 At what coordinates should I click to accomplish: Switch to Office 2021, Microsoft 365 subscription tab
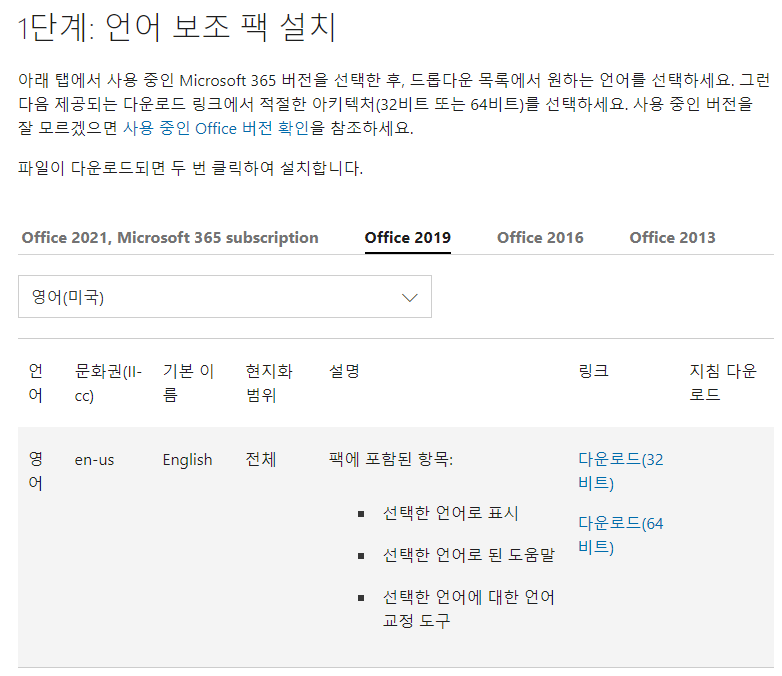[170, 238]
